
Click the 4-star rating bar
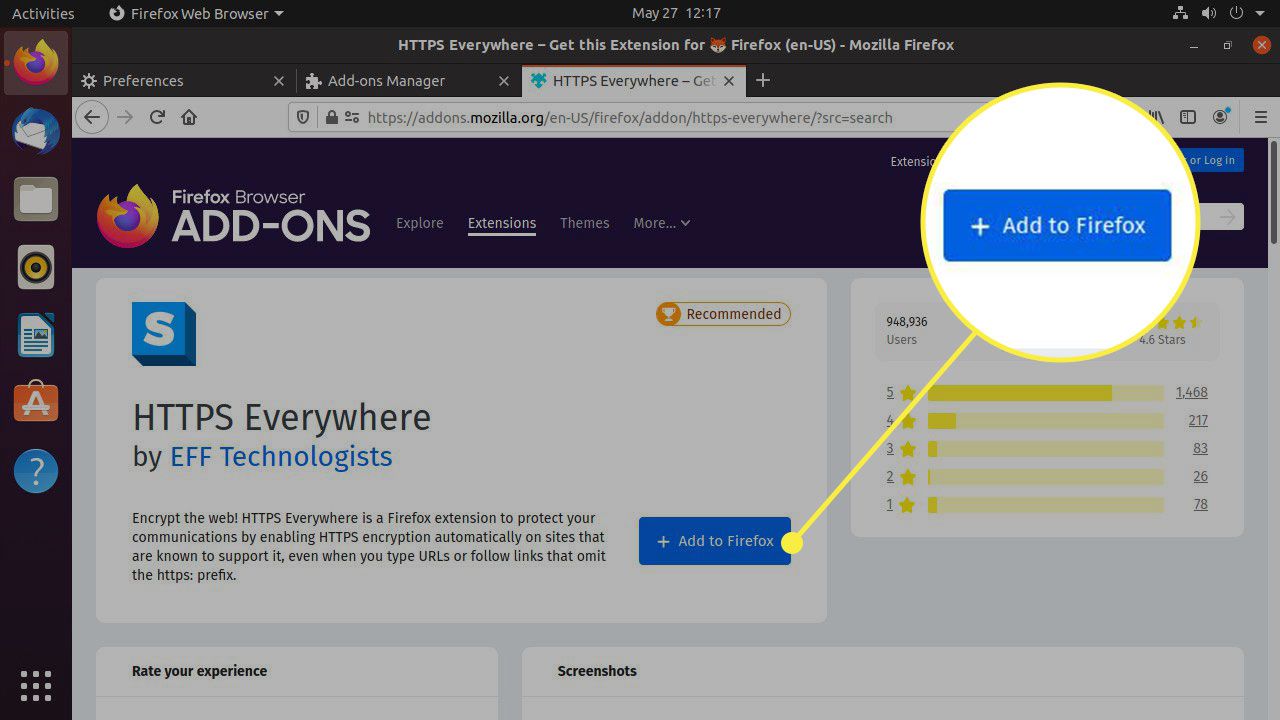(x=1046, y=421)
